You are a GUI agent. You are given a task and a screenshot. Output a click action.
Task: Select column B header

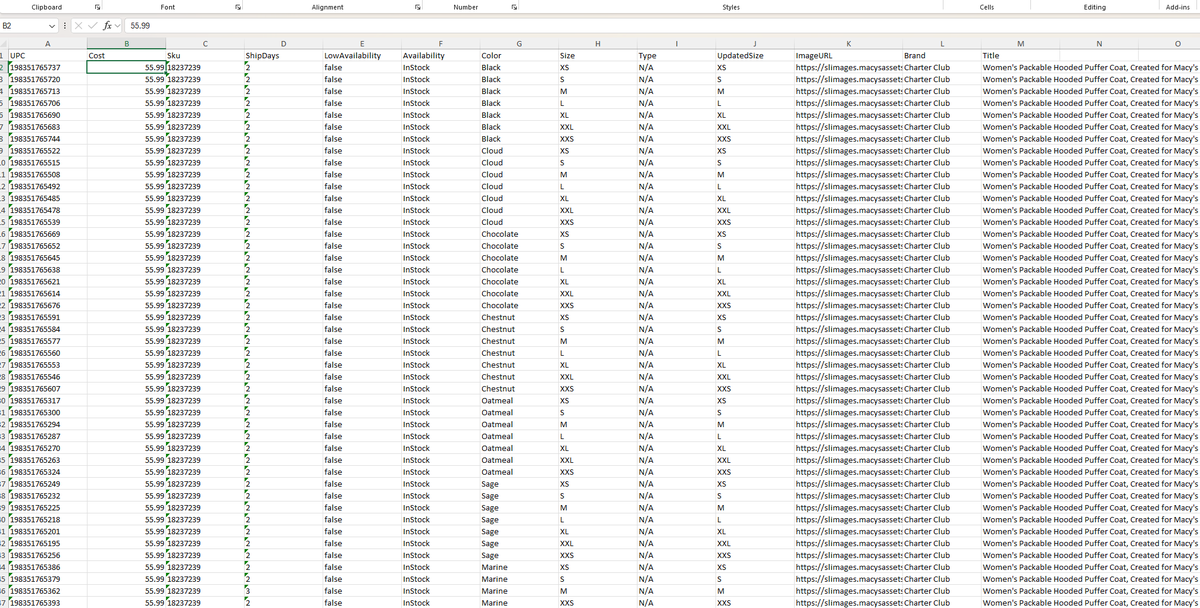126,44
